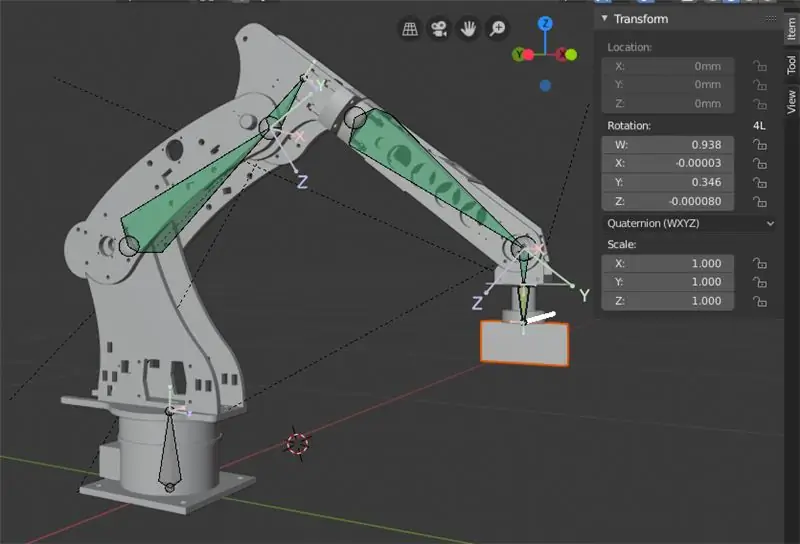Toggle lock for Location X
Image resolution: width=800 pixels, height=544 pixels.
(x=760, y=66)
